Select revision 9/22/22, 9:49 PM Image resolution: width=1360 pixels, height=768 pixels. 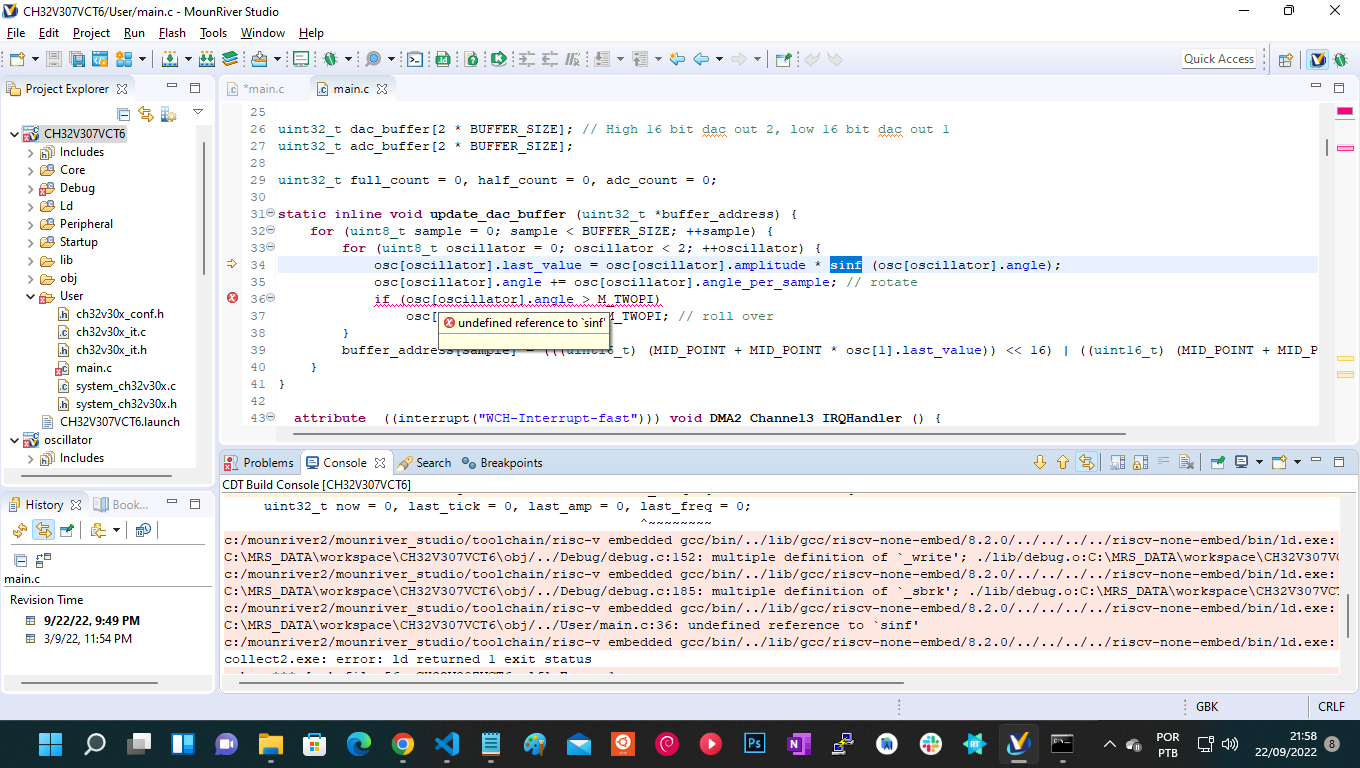[x=92, y=621]
